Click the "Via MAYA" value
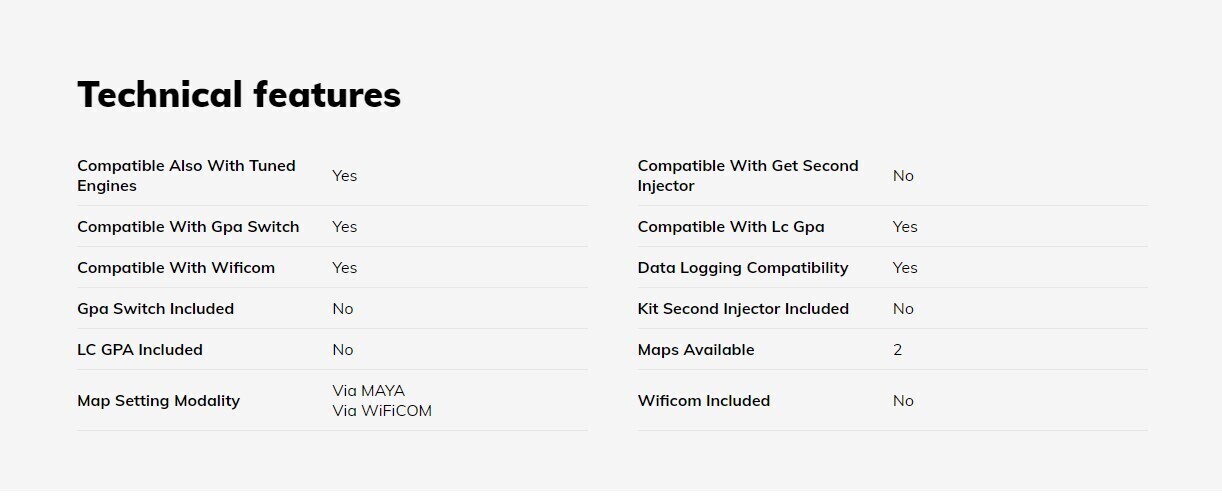The width and height of the screenshot is (1222, 496). click(369, 391)
